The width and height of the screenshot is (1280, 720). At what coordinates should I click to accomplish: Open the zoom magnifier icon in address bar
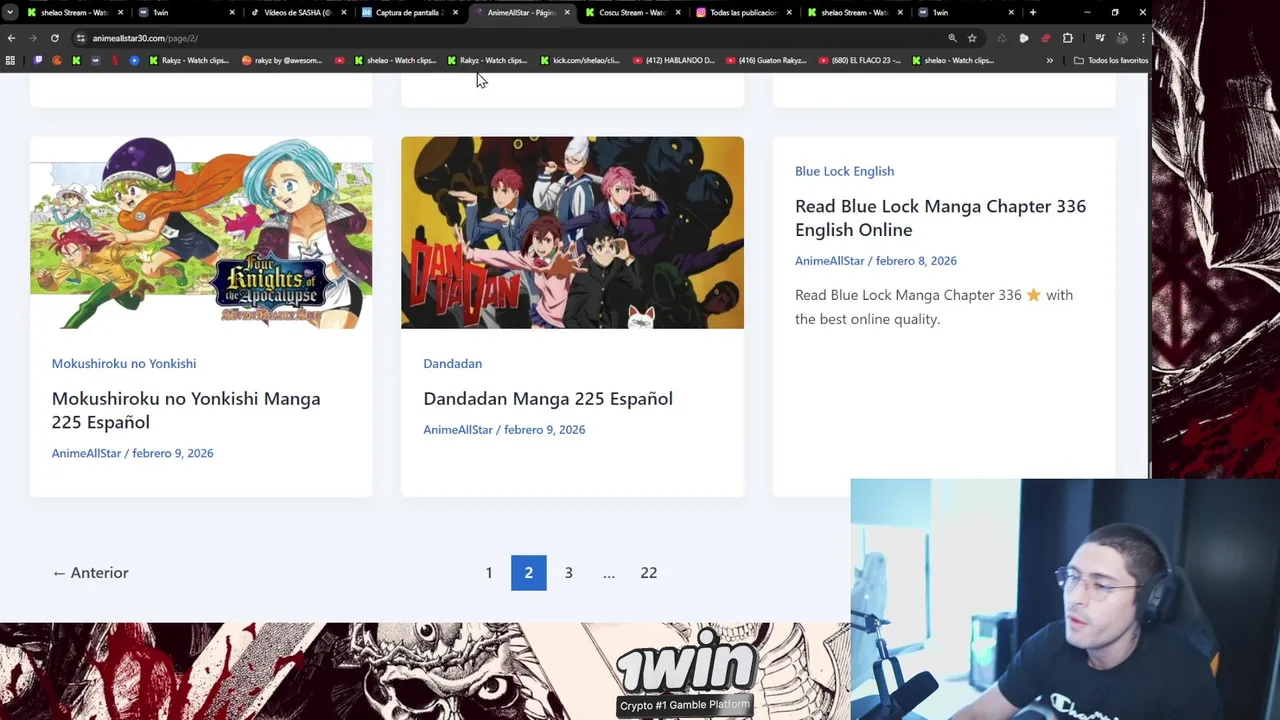pos(952,38)
